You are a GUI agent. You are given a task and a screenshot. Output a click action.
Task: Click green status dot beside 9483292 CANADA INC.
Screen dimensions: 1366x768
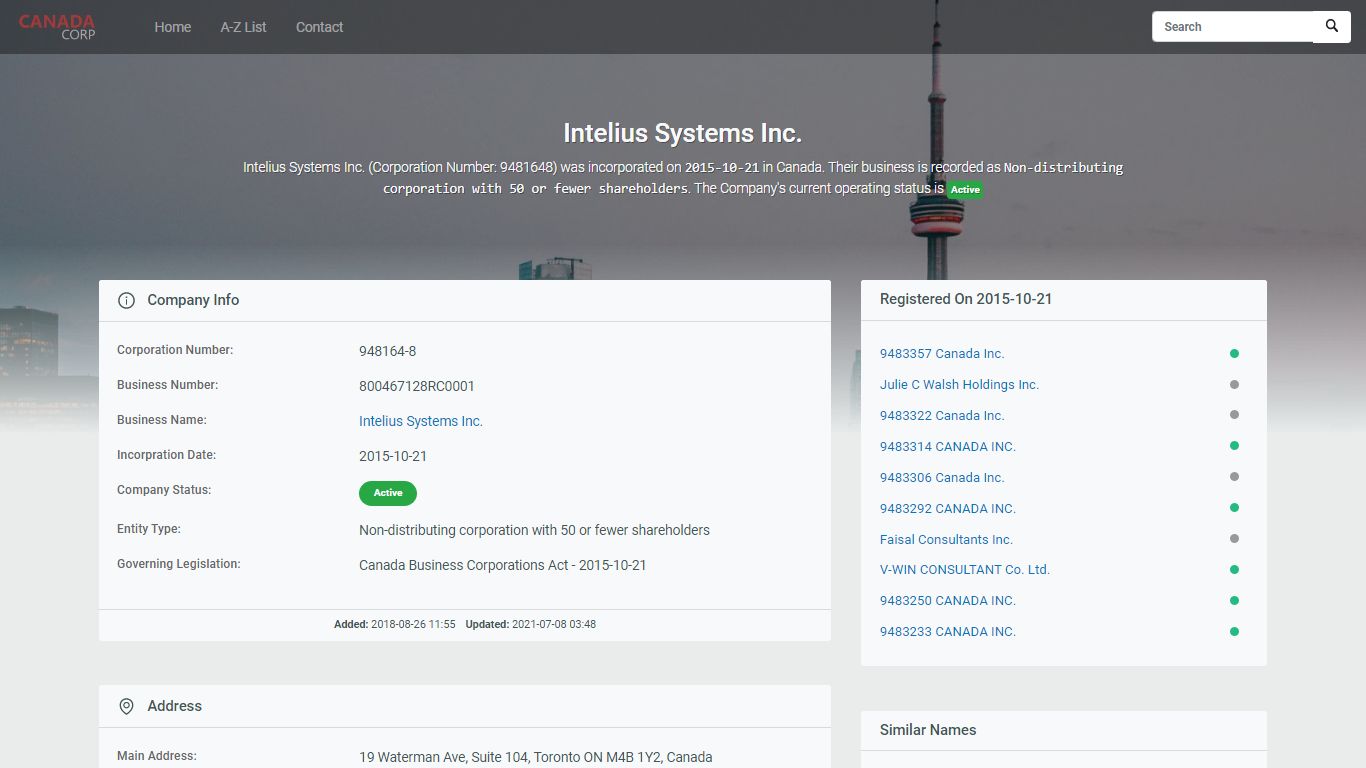tap(1234, 508)
